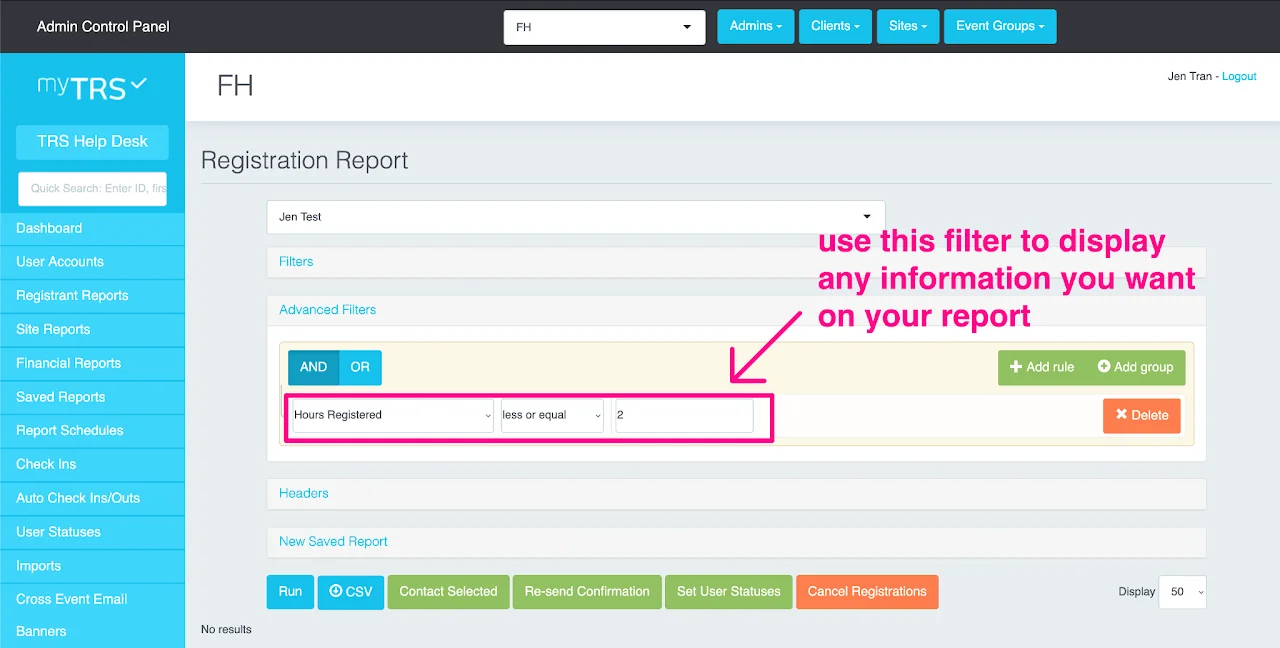Open Dashboard in the sidebar
This screenshot has width=1280, height=648.
click(x=92, y=228)
